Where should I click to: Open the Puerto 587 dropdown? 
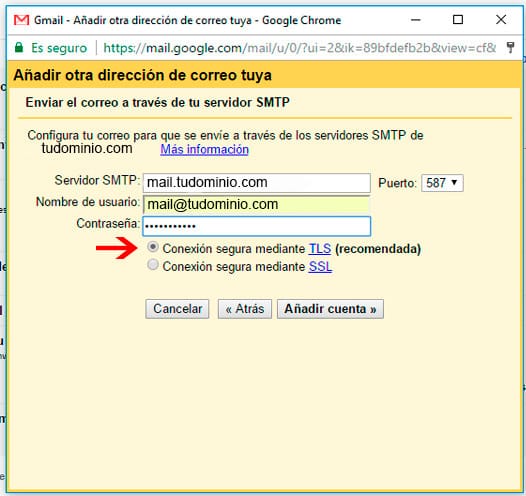(x=442, y=183)
